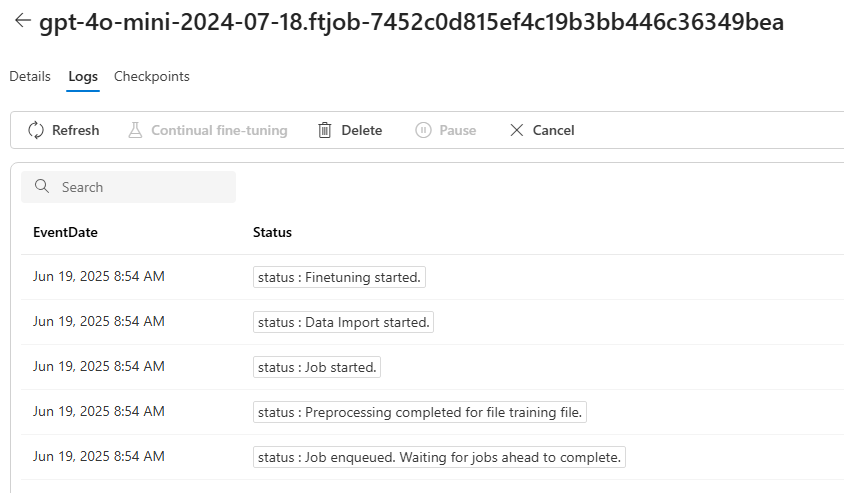Click the Delete trash can icon

[325, 130]
